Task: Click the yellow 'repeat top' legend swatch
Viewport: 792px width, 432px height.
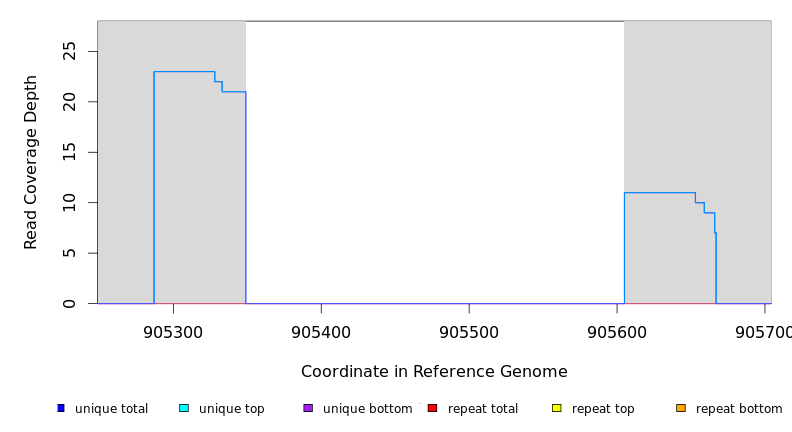Action: [556, 408]
